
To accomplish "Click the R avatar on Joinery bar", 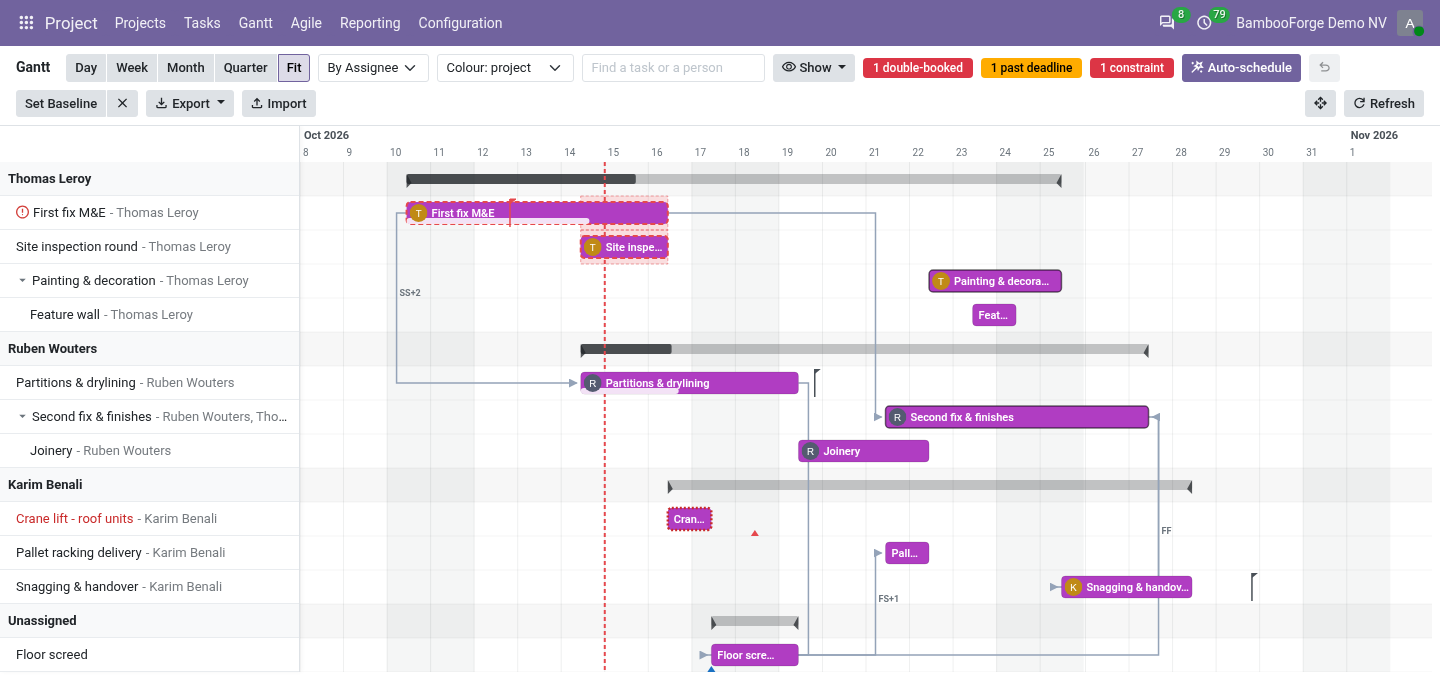I will click(x=811, y=451).
